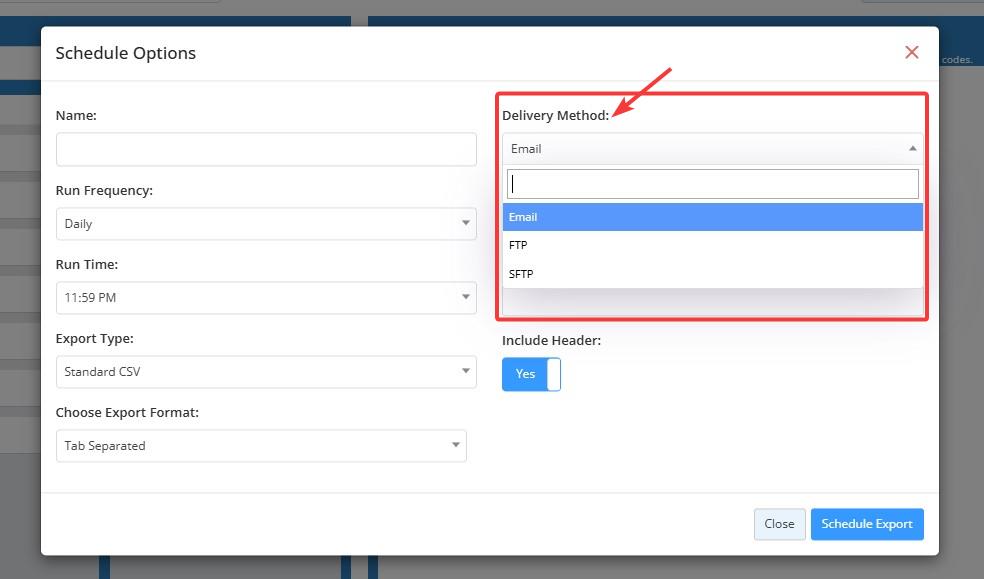
Task: Select Email delivery option
Action: click(x=713, y=217)
